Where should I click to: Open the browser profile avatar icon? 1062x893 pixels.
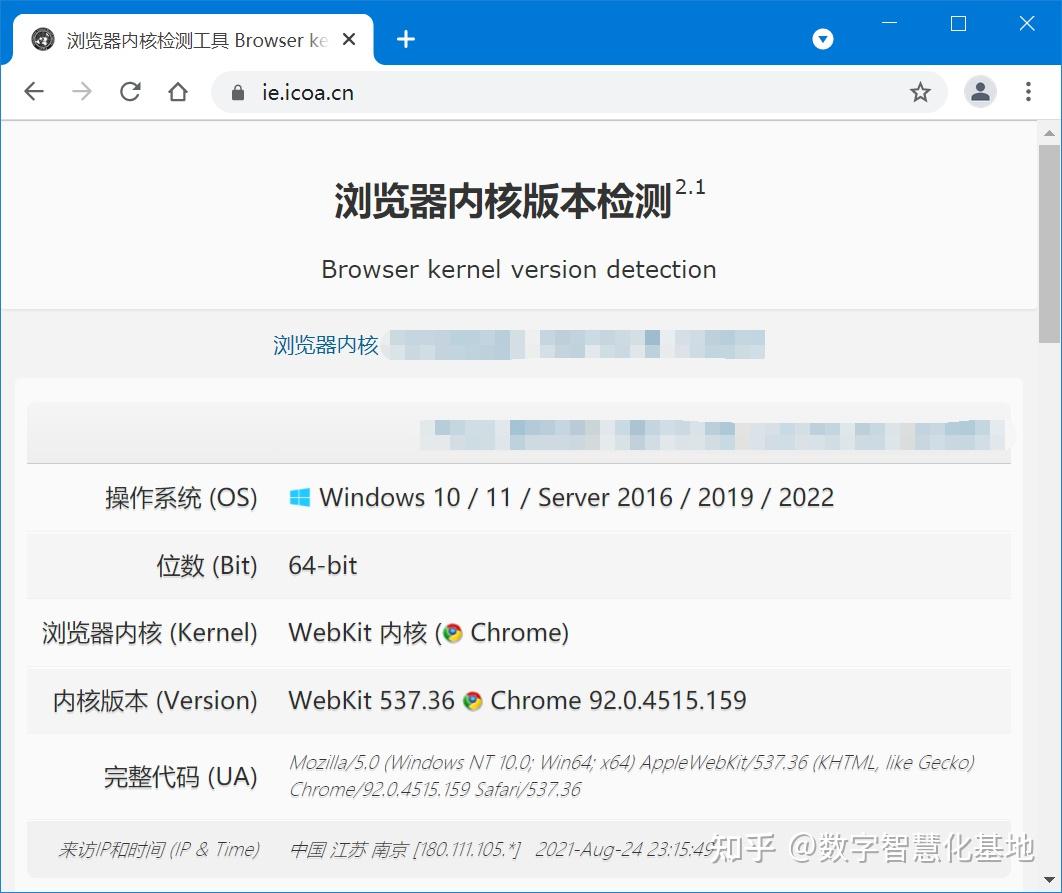[x=979, y=91]
